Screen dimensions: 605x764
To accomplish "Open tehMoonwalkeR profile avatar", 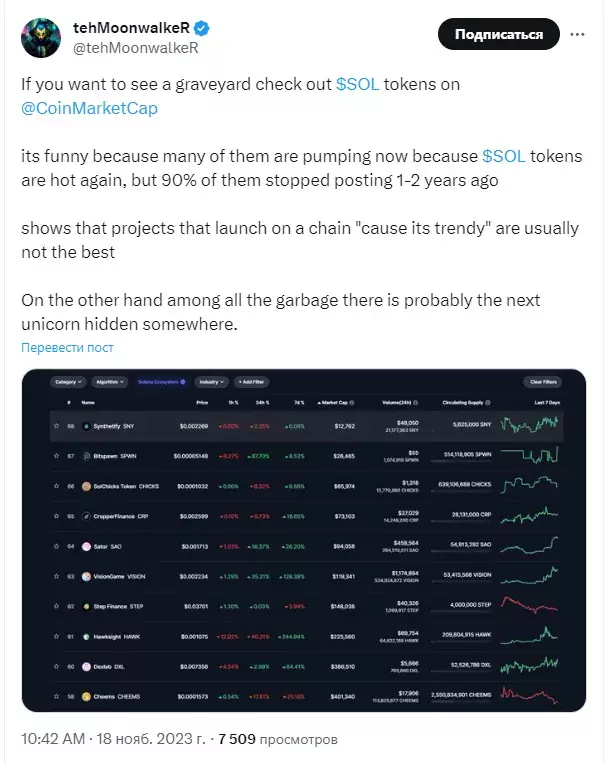I will 41,38.
